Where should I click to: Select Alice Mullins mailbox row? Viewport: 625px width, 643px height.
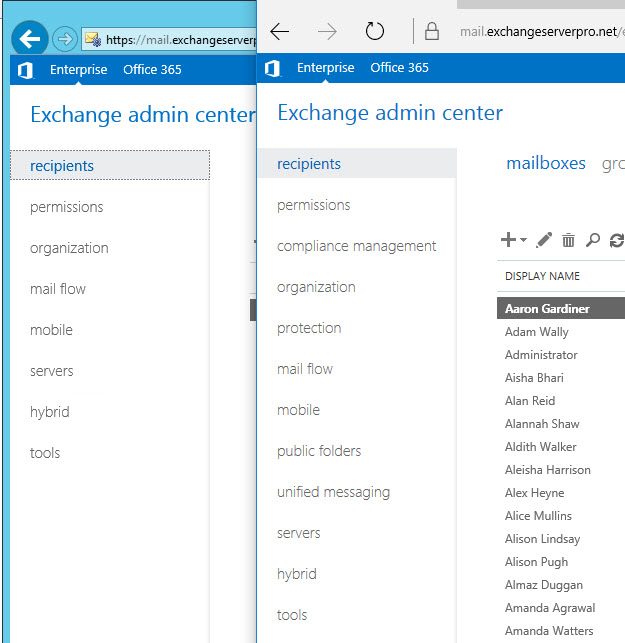pyautogui.click(x=561, y=515)
